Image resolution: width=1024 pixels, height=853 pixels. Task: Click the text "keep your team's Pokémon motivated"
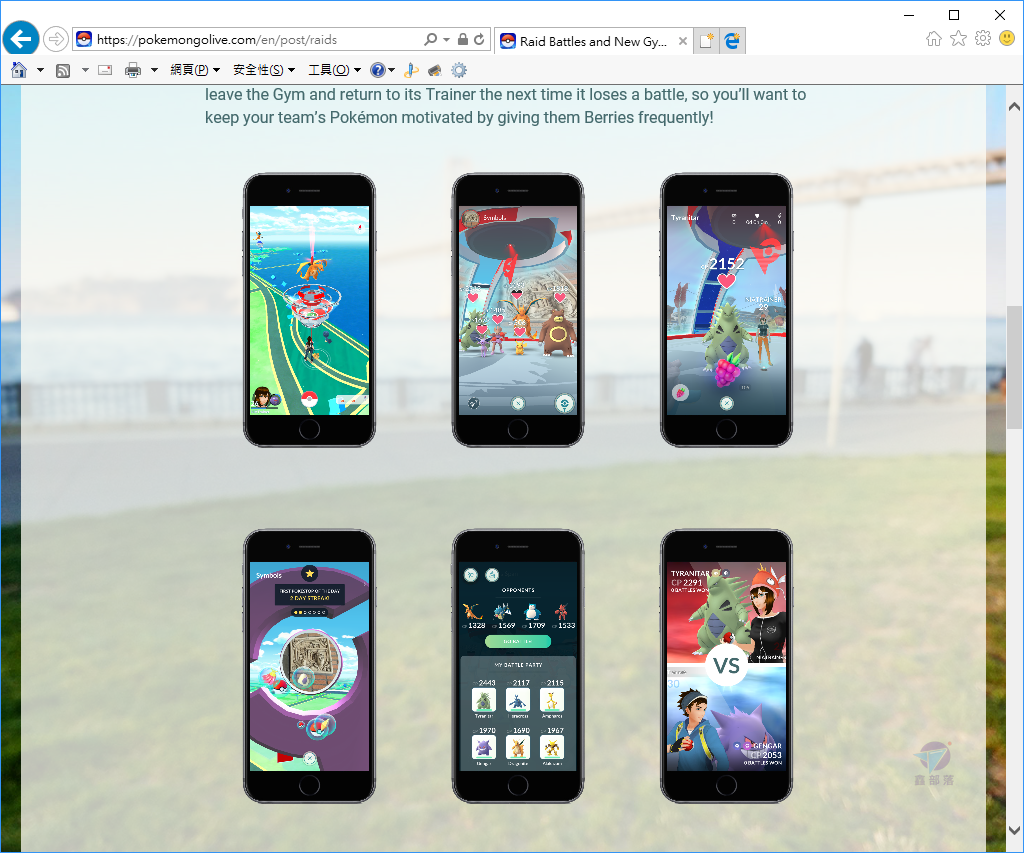(x=349, y=118)
